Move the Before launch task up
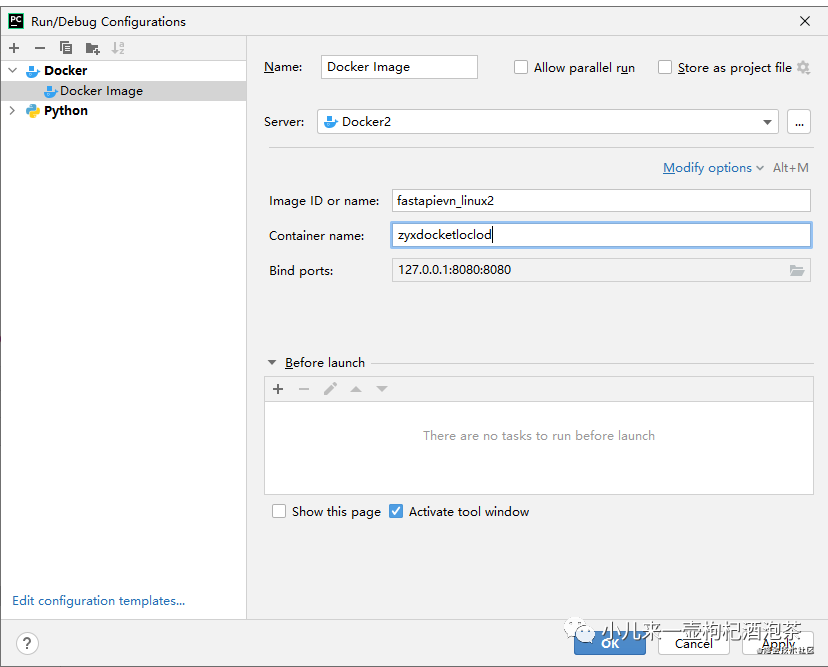The width and height of the screenshot is (828, 667). pos(356,389)
